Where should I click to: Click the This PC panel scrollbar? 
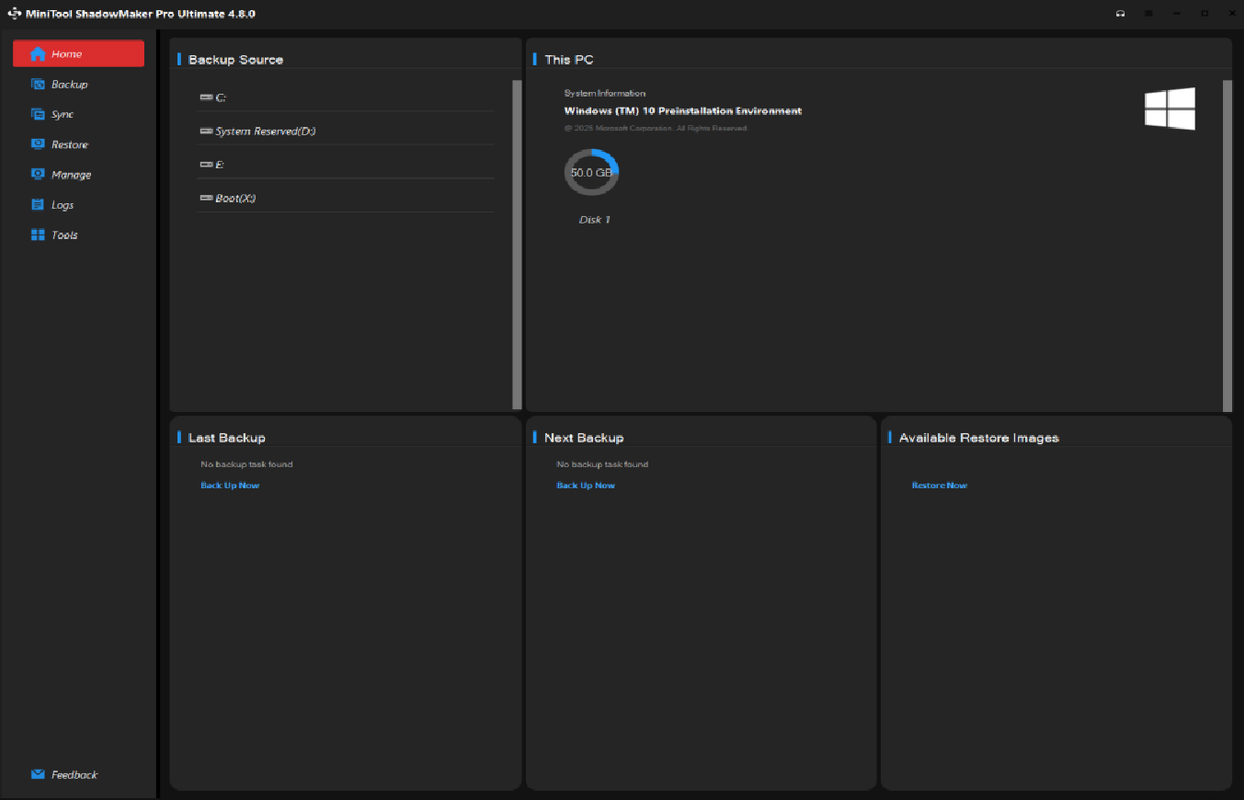tap(1228, 246)
